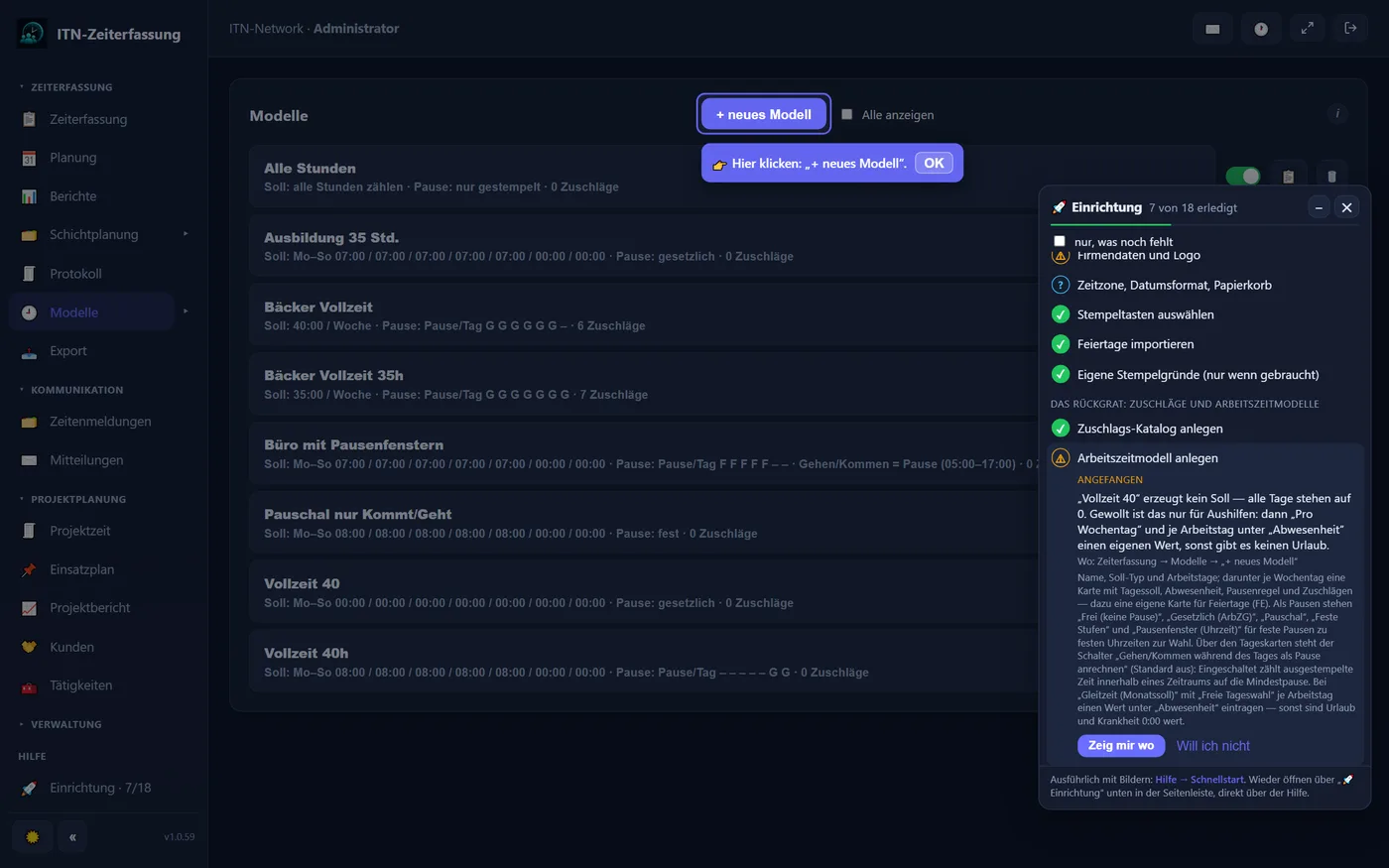
Task: Open the Bäcker Vollzeit 35h model row
Action: point(732,384)
